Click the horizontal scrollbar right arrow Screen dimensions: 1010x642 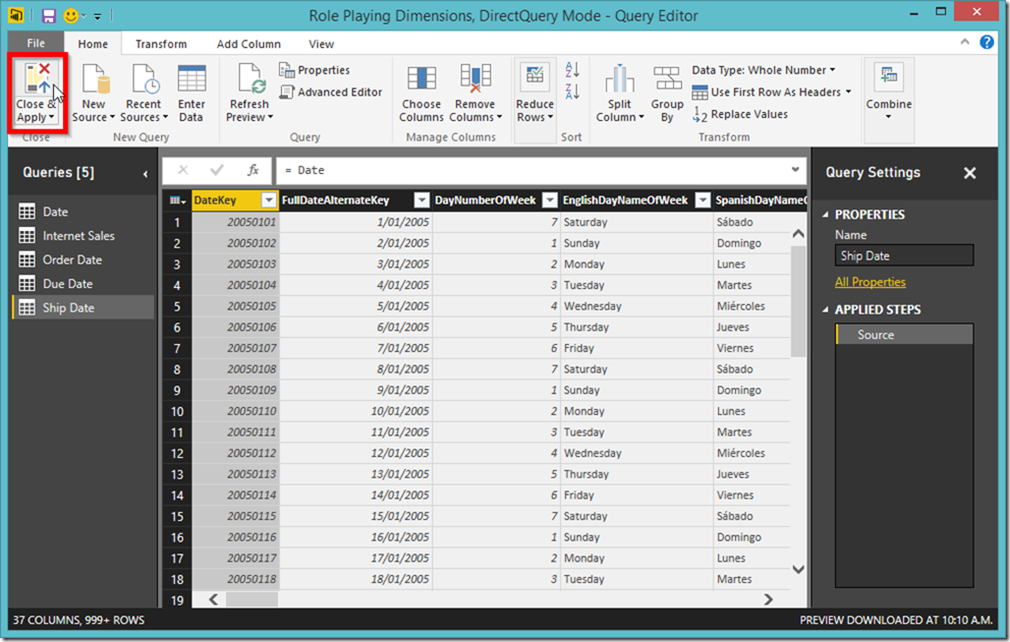[x=768, y=600]
